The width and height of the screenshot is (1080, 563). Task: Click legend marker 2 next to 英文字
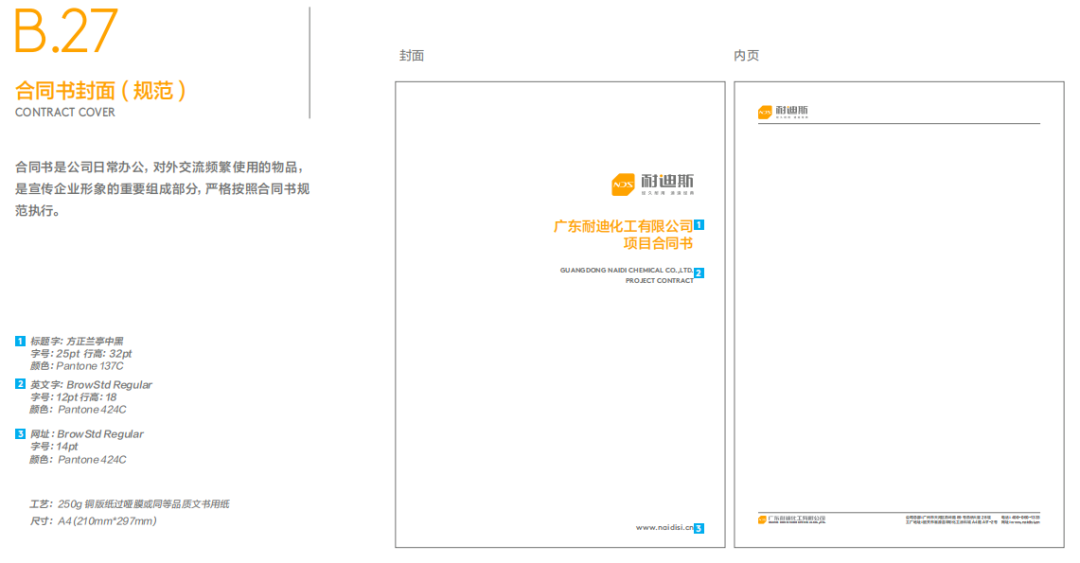pos(20,384)
